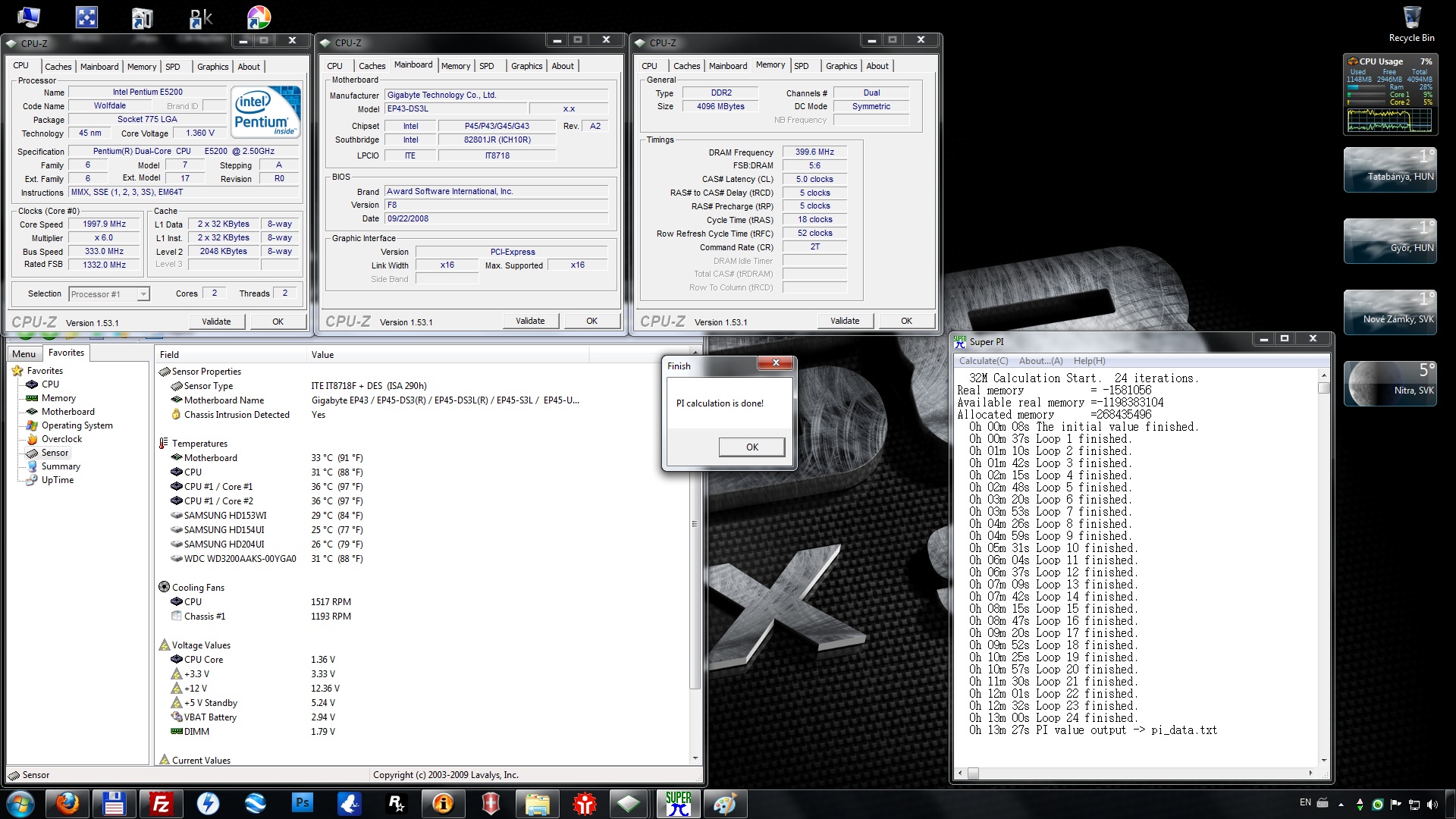Click the Windows Start orb
1456x819 pixels.
pos(20,803)
